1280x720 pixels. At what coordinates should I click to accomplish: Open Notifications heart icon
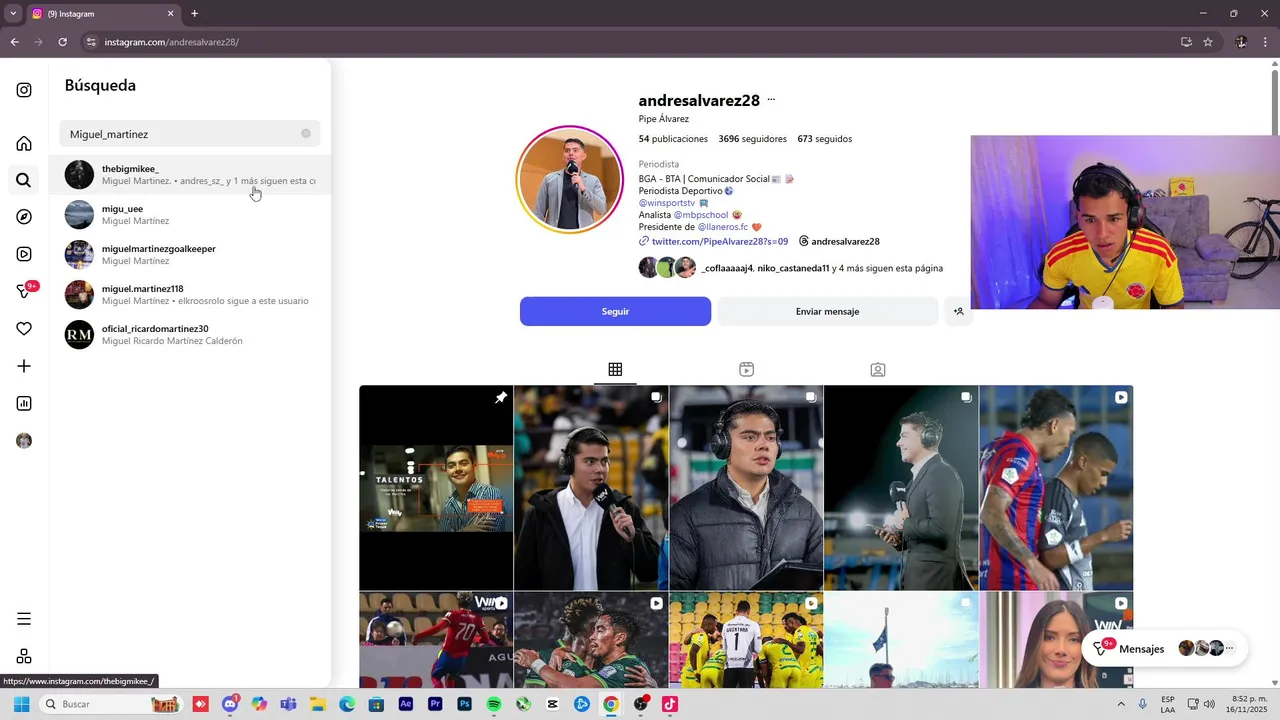24,329
